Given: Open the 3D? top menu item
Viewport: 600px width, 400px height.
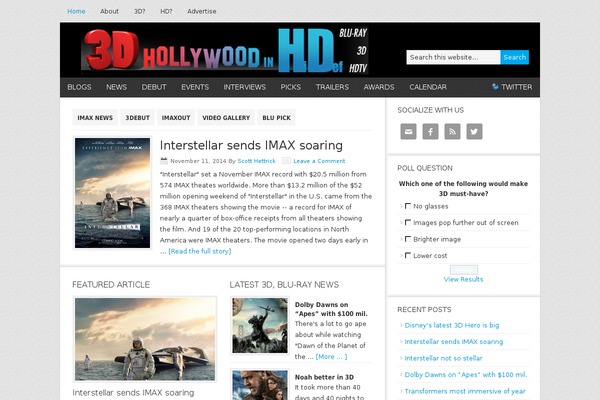Looking at the screenshot, I should (x=139, y=11).
